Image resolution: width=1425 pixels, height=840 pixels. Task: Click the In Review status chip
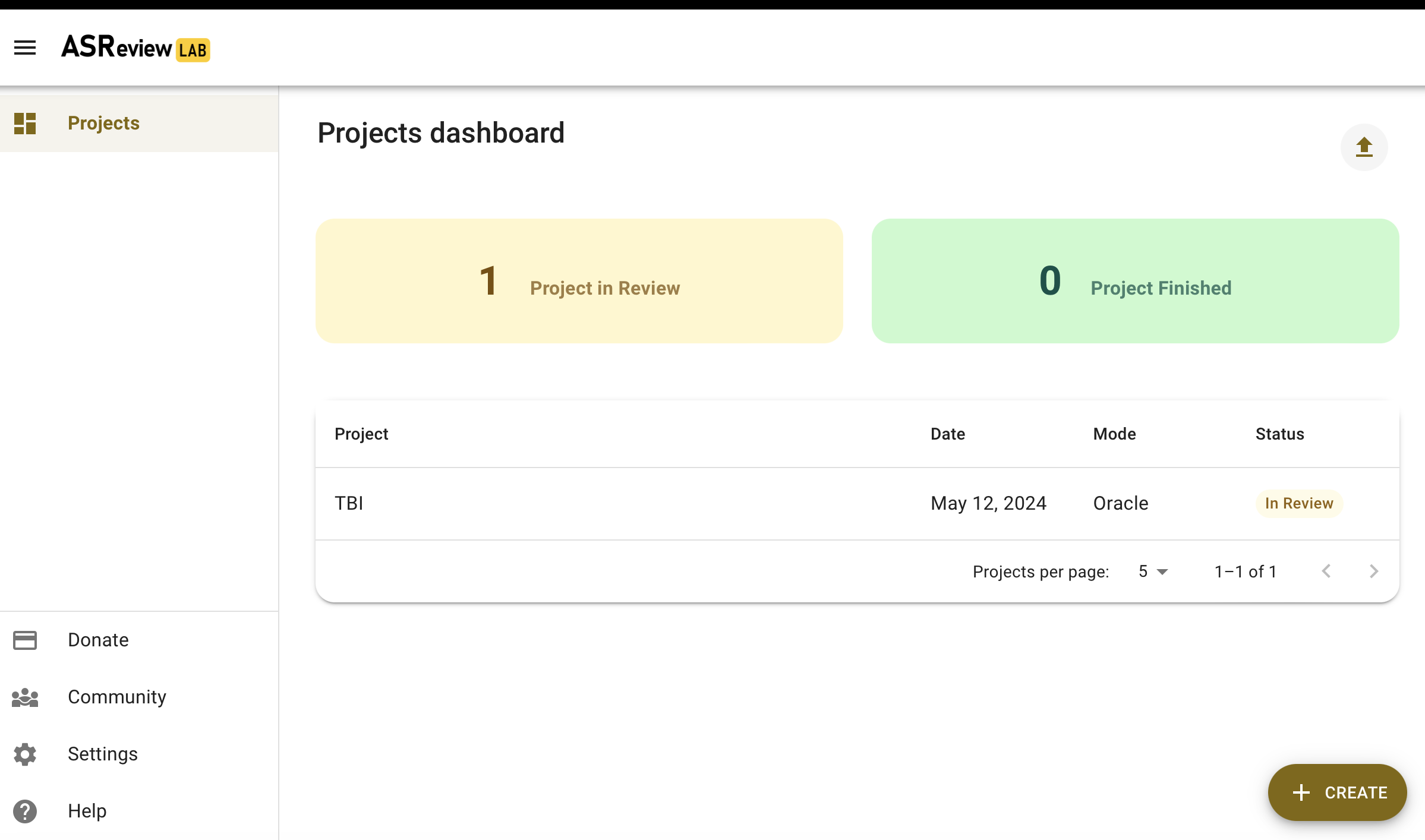coord(1298,503)
